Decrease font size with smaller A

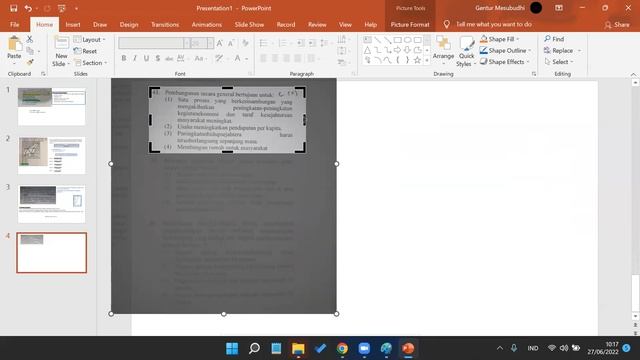pyautogui.click(x=231, y=43)
